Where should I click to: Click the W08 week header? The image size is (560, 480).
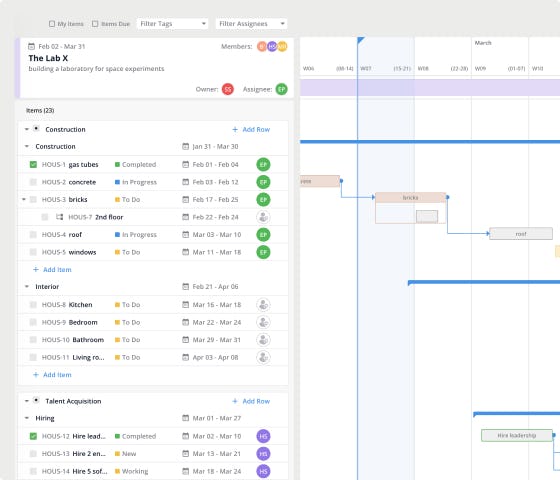pos(423,69)
